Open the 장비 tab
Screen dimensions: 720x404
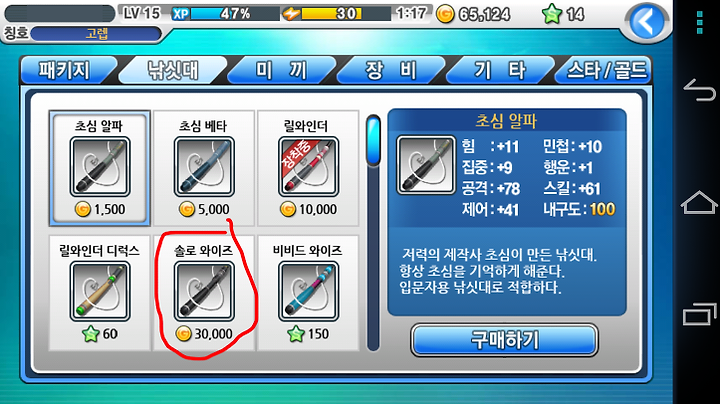(390, 70)
